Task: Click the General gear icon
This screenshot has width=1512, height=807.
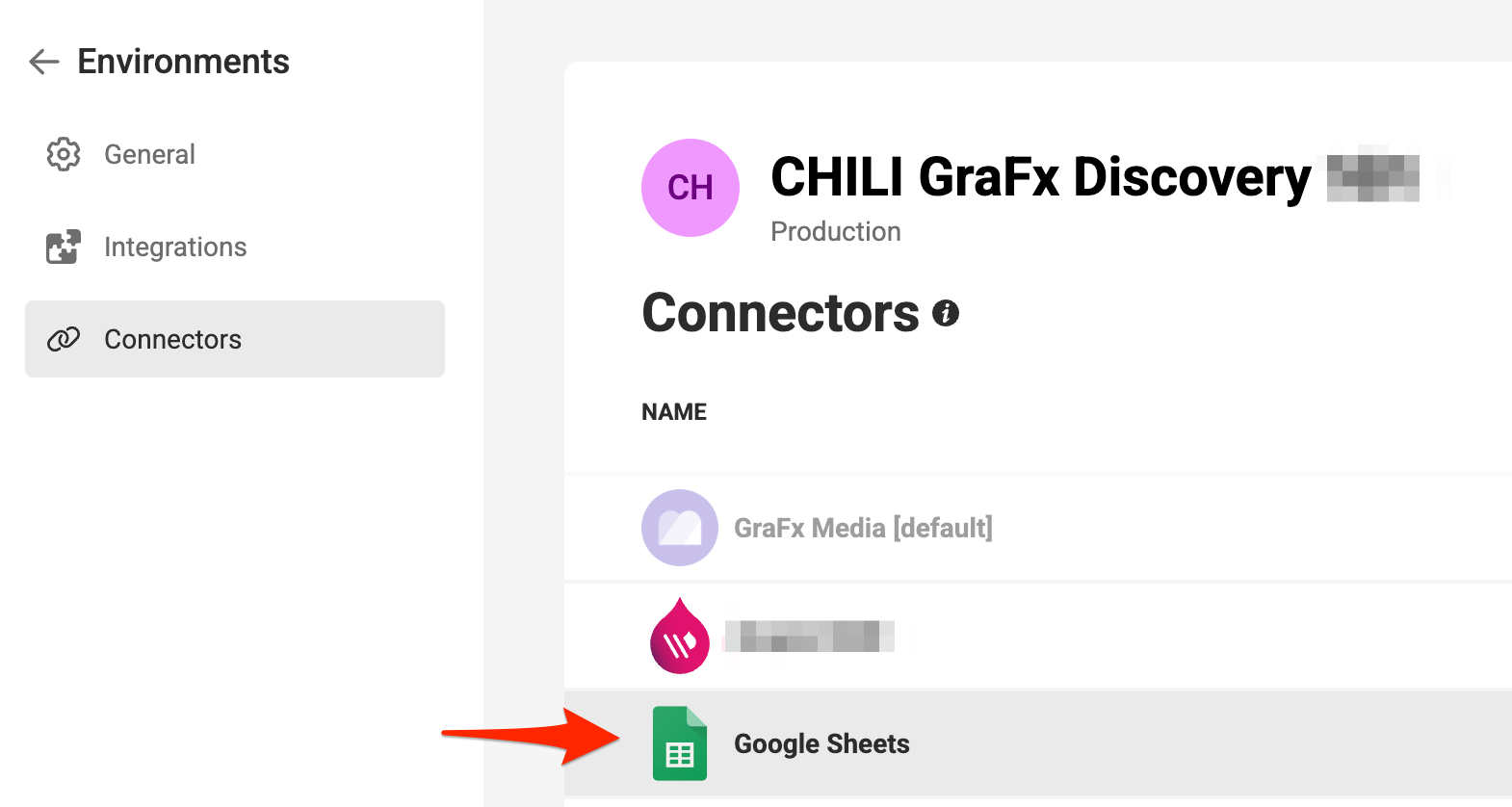Action: click(x=64, y=154)
